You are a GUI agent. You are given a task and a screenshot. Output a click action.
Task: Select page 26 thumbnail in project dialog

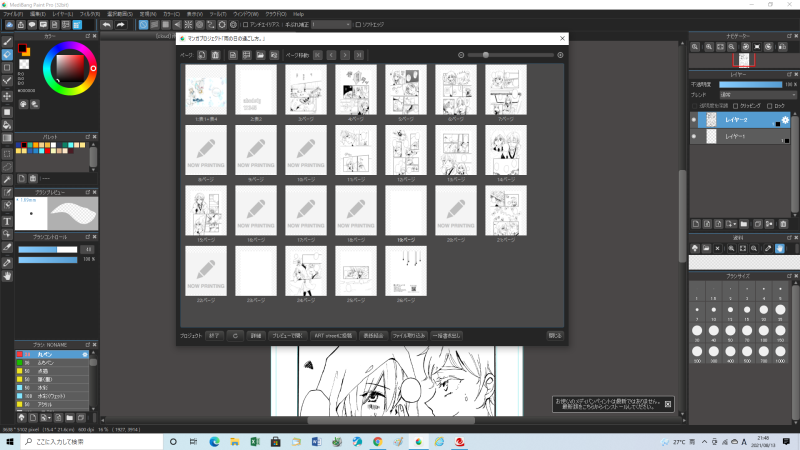point(406,271)
